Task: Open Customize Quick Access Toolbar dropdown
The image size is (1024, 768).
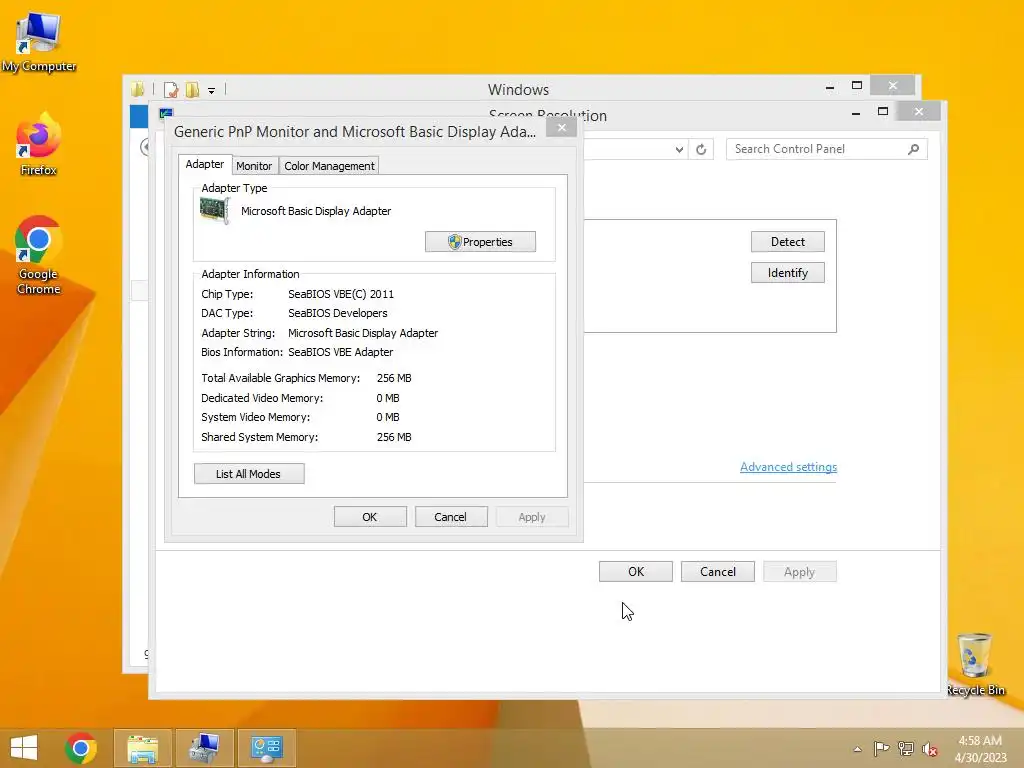Action: click(212, 90)
